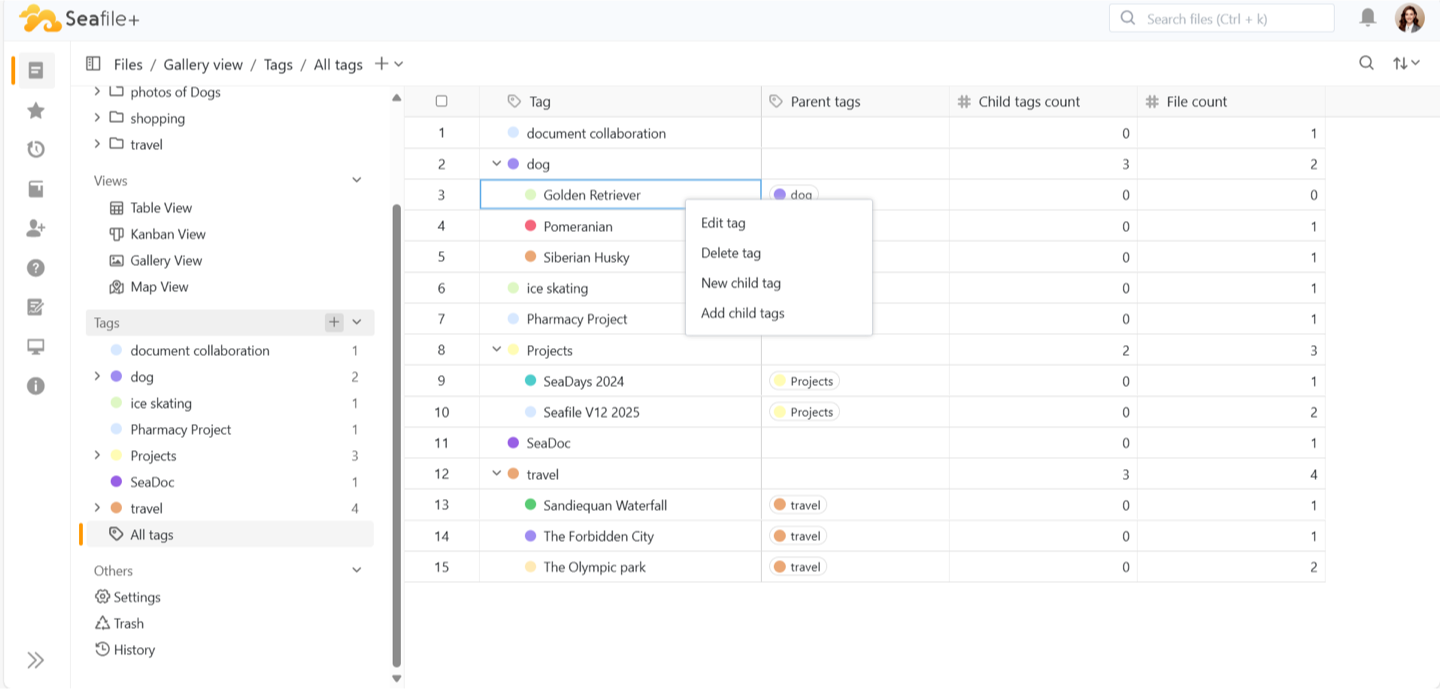The width and height of the screenshot is (1440, 689).
Task: Choose Edit tag from context menu
Action: [x=779, y=223]
